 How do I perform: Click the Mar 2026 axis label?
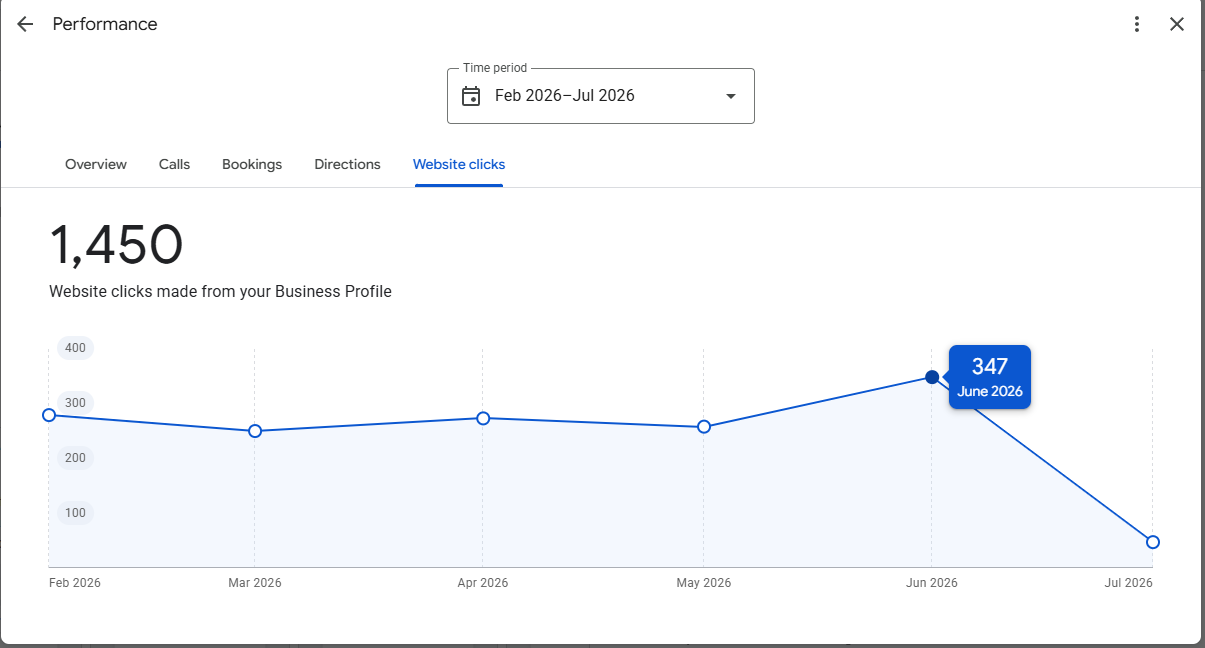(255, 583)
